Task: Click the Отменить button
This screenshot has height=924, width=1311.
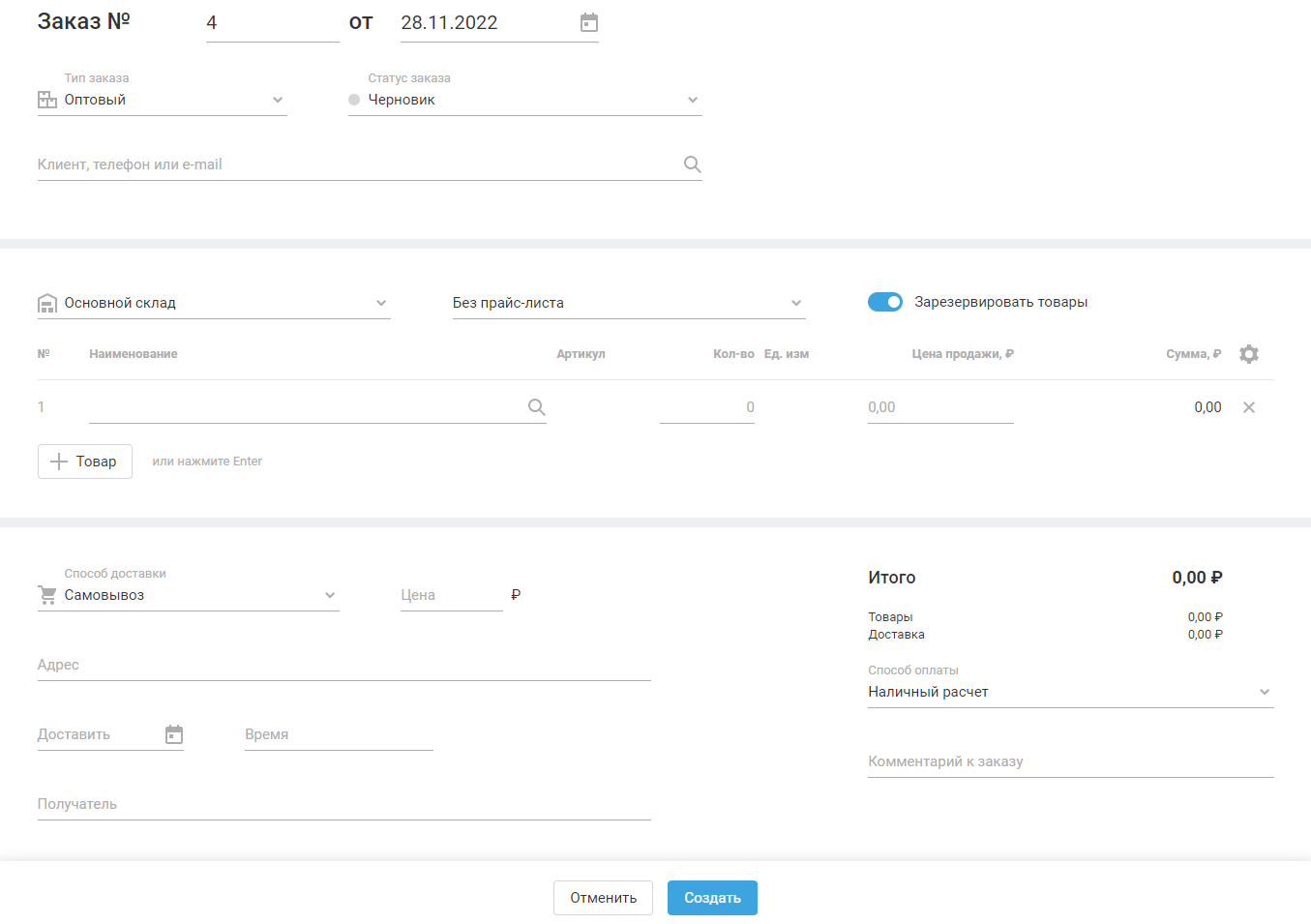Action: tap(603, 898)
